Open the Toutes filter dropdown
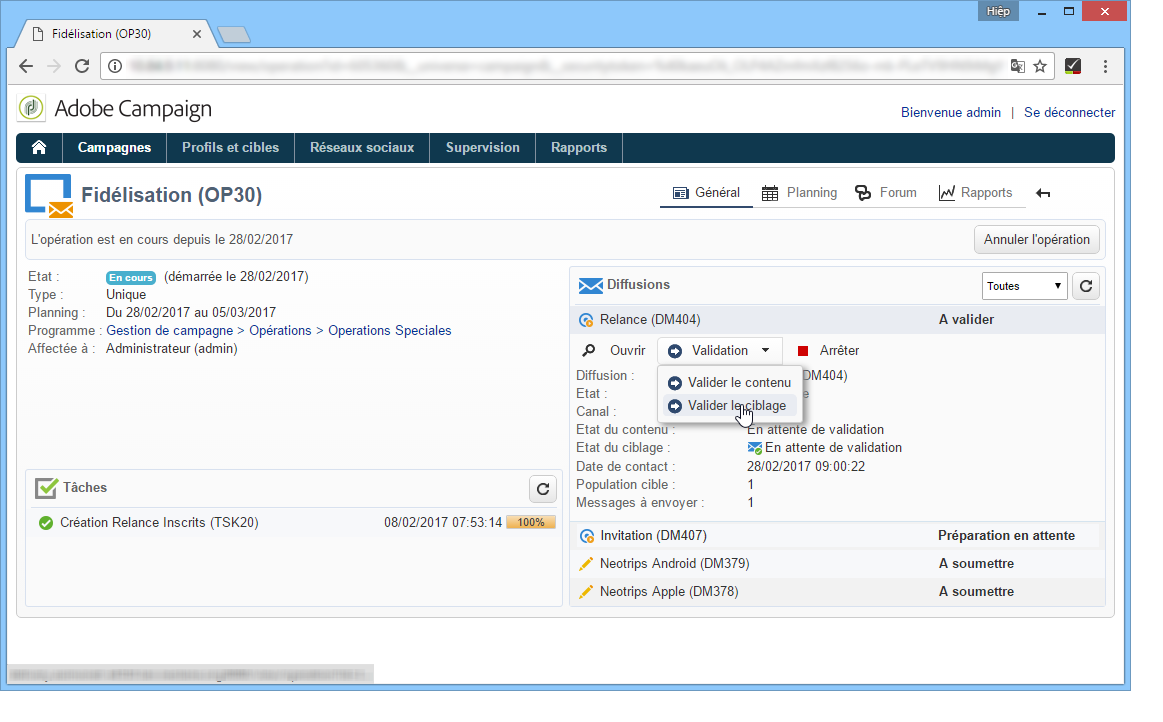 click(1024, 286)
